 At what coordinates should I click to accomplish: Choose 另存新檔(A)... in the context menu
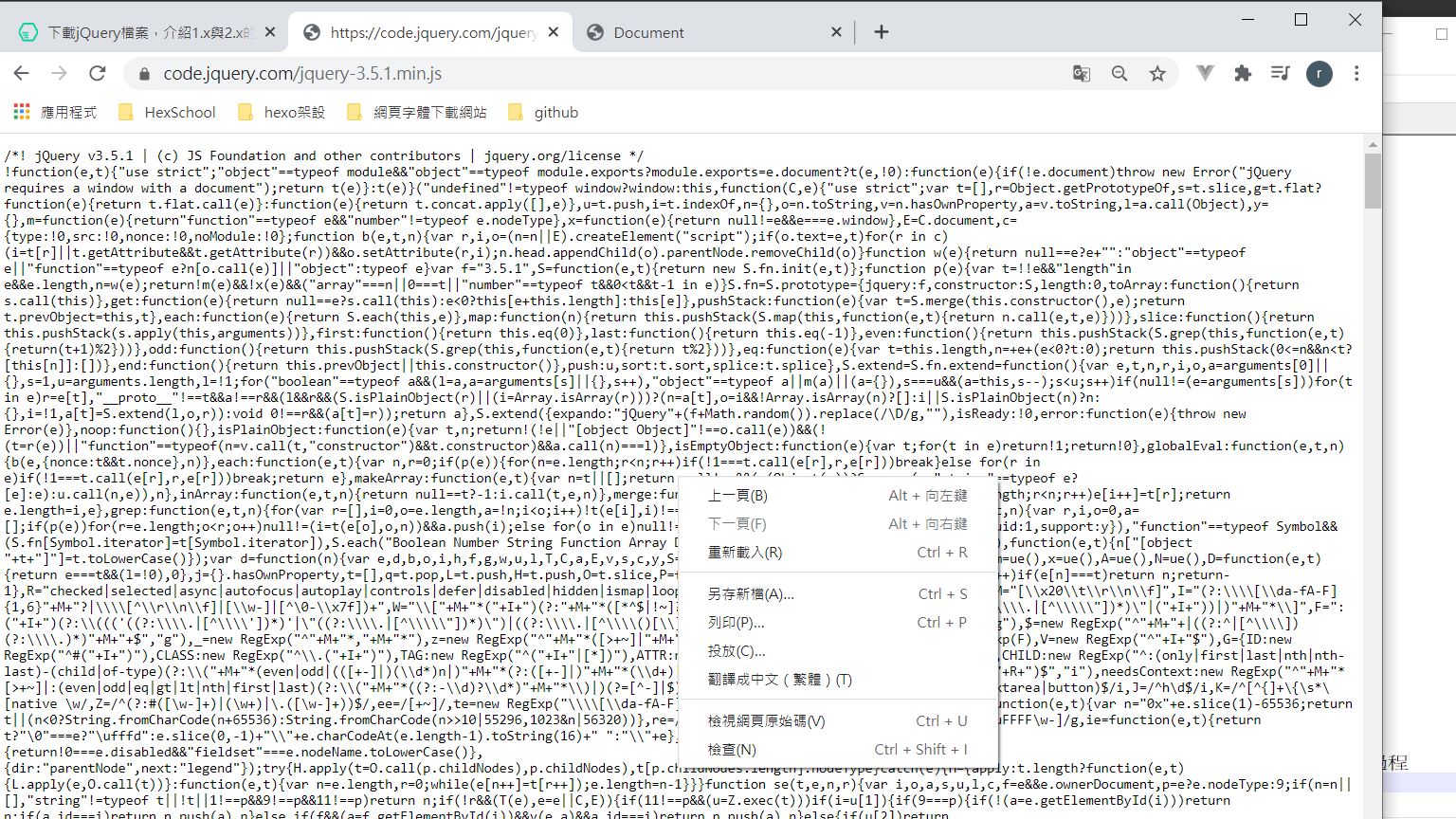pyautogui.click(x=838, y=593)
